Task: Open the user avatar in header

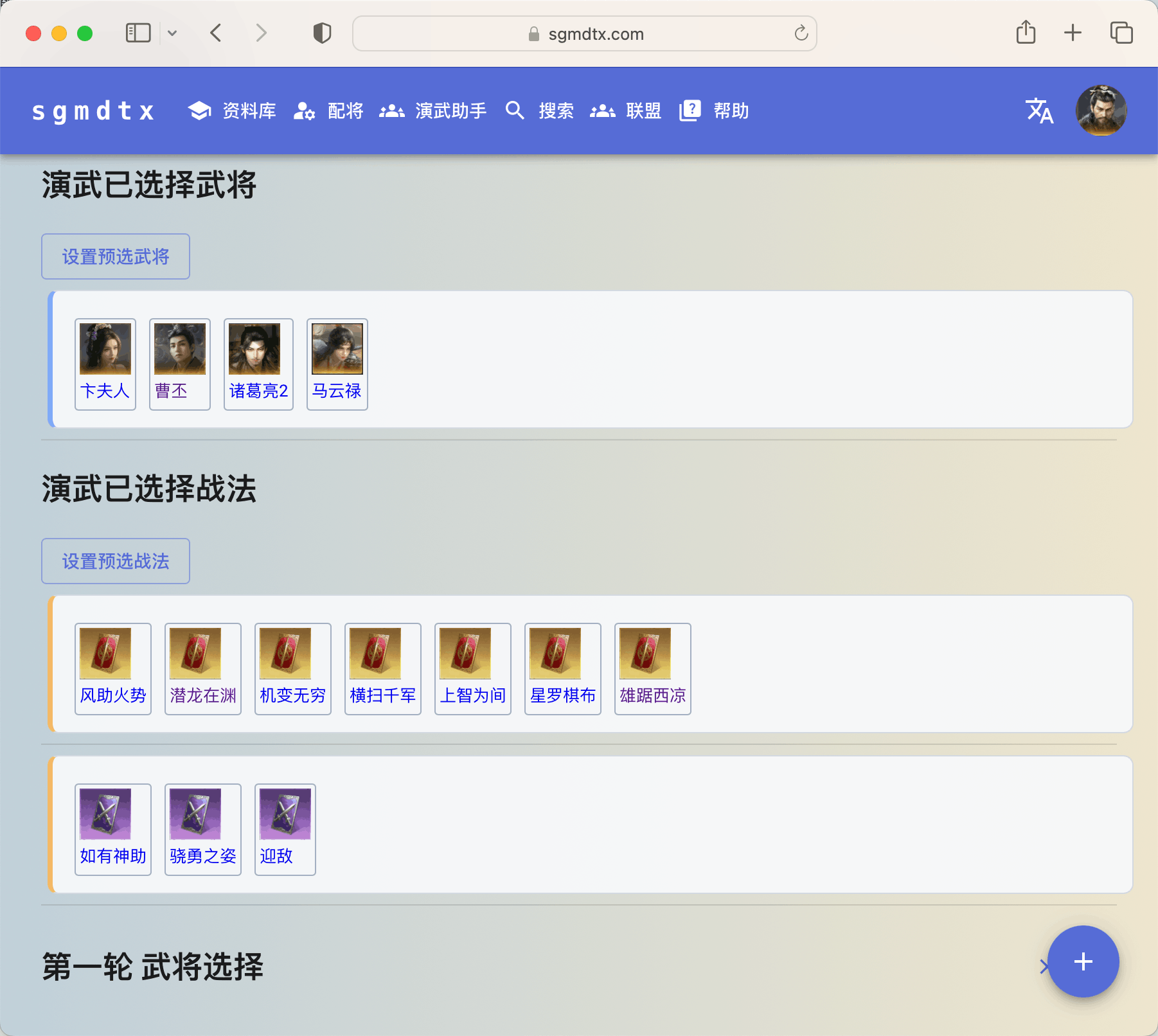Action: tap(1101, 111)
